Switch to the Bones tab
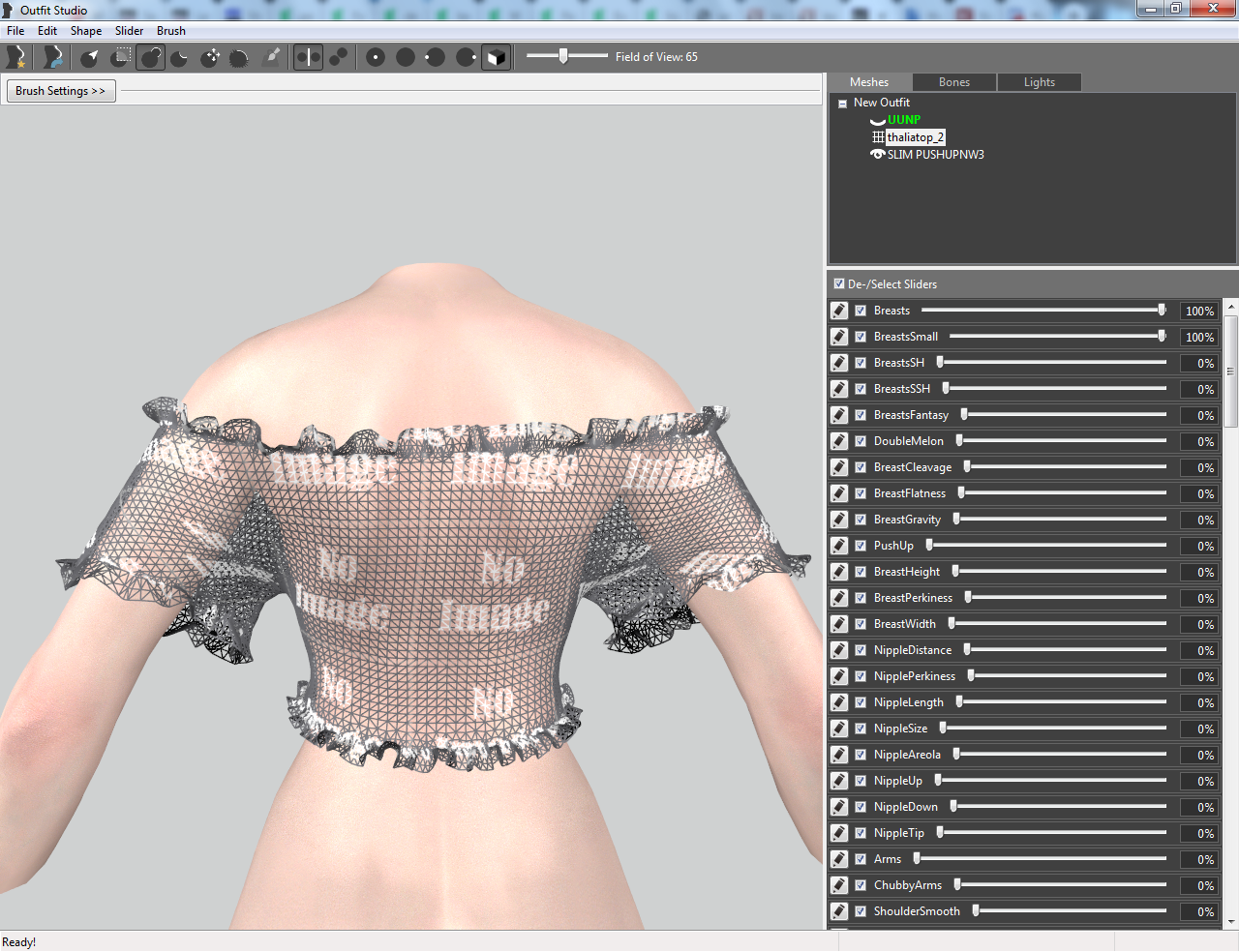1239x952 pixels. click(954, 82)
